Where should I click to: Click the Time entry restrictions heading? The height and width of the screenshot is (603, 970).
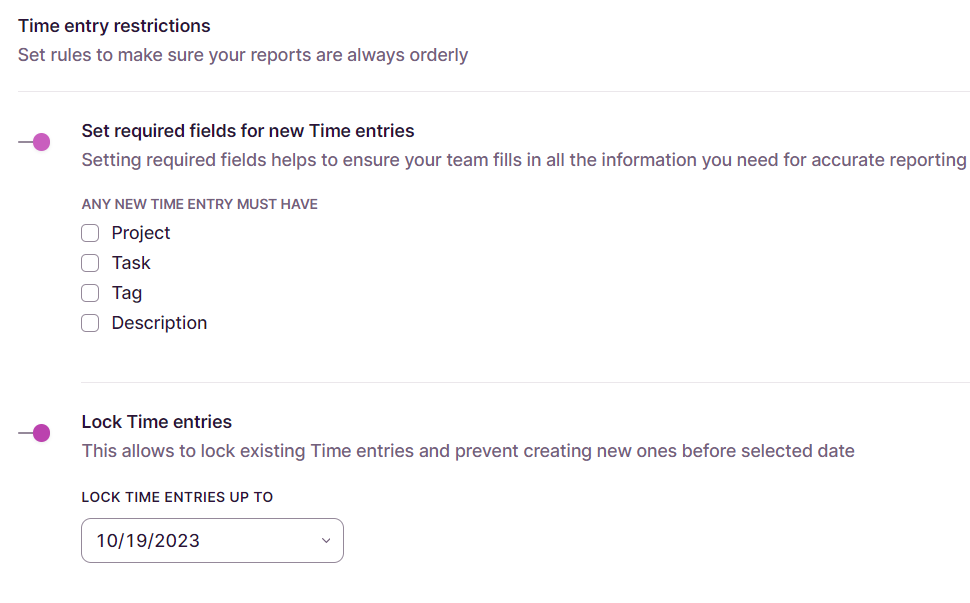pyautogui.click(x=114, y=26)
